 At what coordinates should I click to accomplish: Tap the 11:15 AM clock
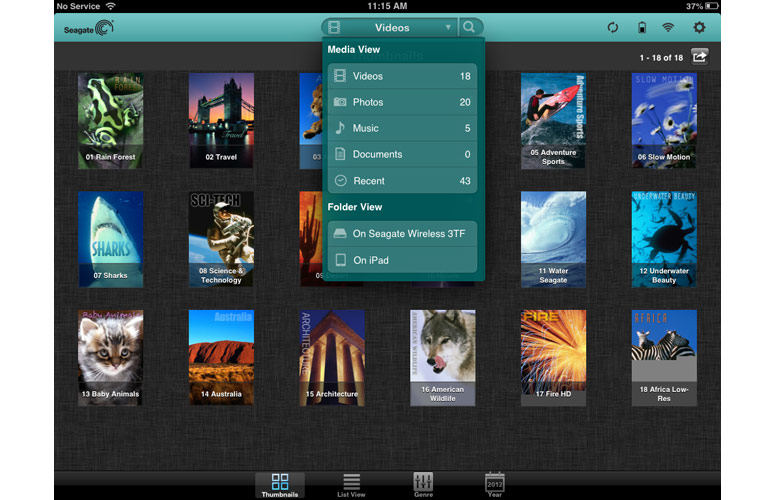tap(387, 6)
